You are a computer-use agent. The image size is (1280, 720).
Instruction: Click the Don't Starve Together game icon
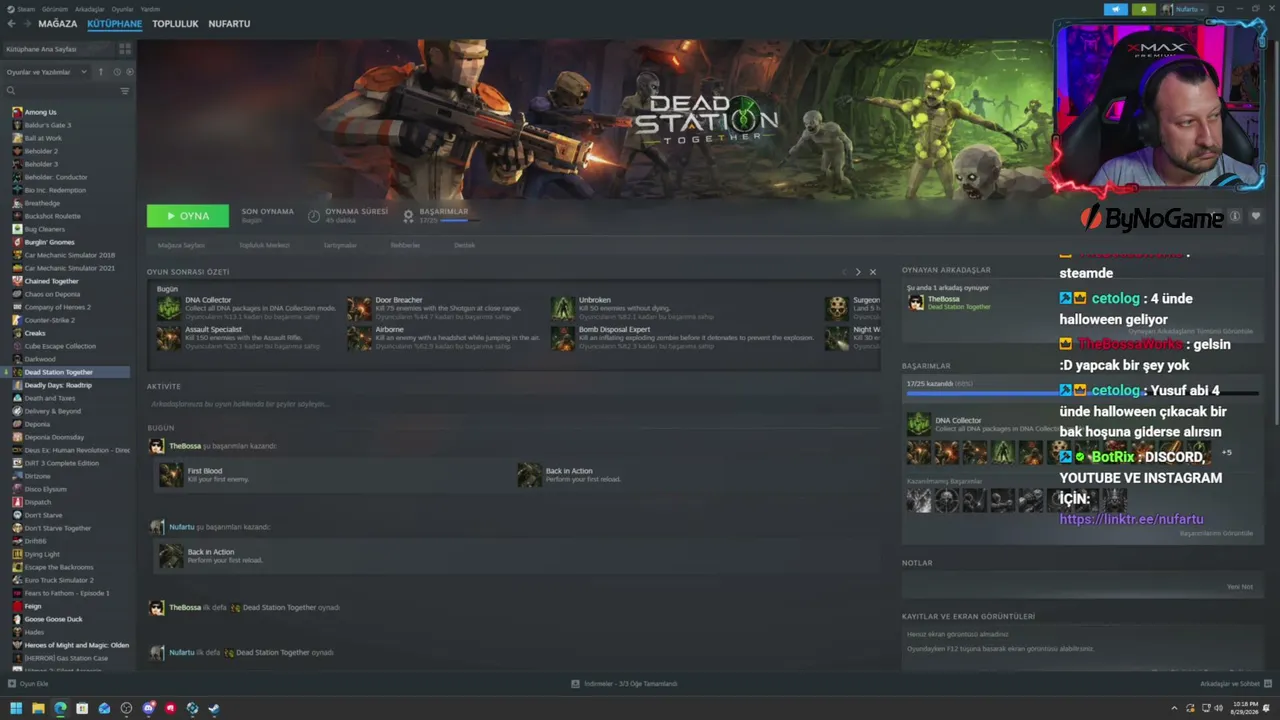coord(17,528)
